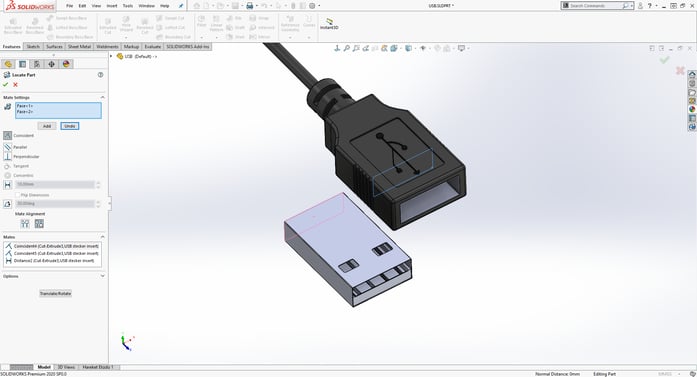Select the Anti-Aligned mate alignment toggle
The height and width of the screenshot is (377, 697).
pos(39,224)
